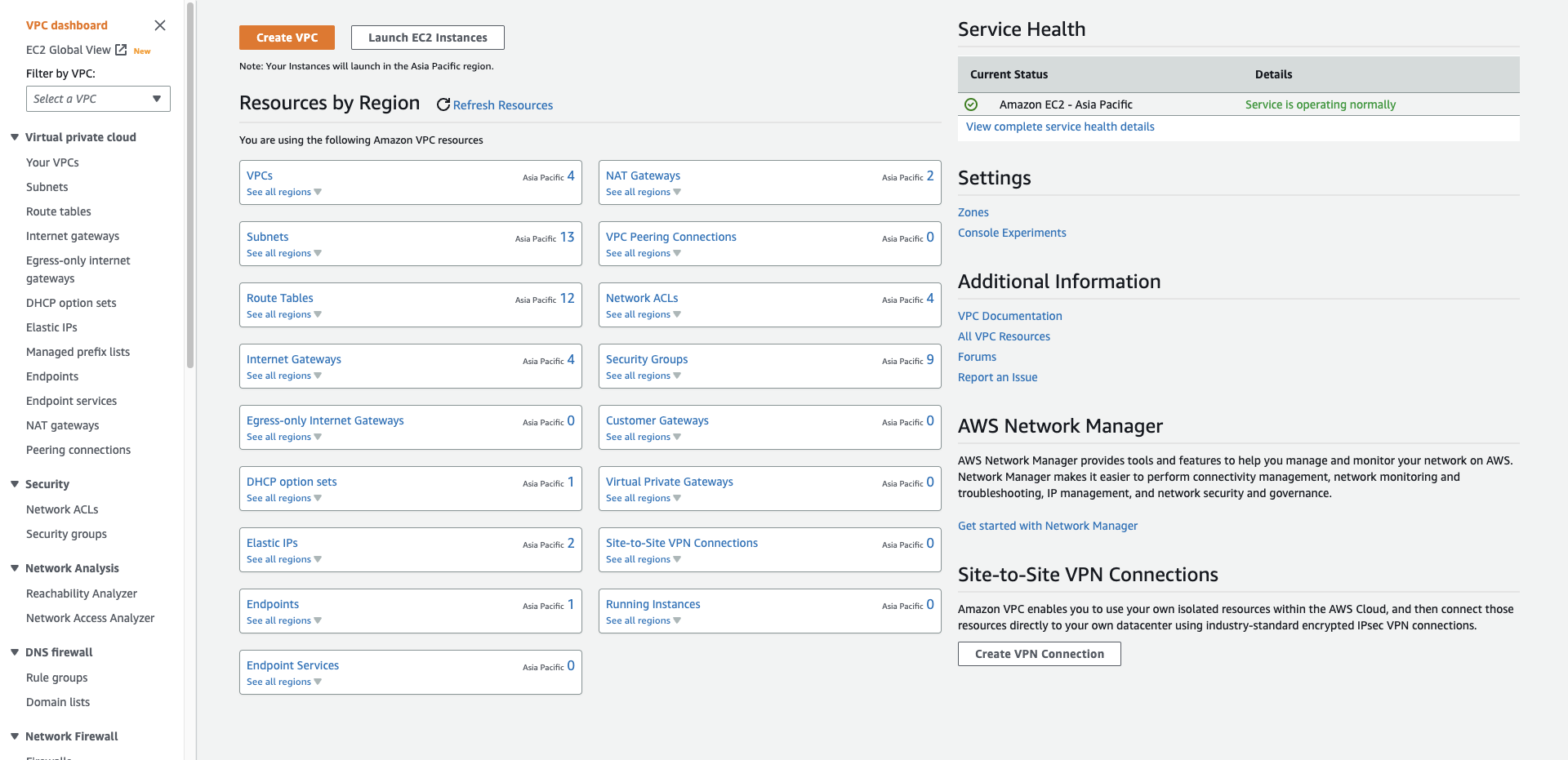The height and width of the screenshot is (760, 1568).
Task: Open the Forums link
Action: click(977, 357)
